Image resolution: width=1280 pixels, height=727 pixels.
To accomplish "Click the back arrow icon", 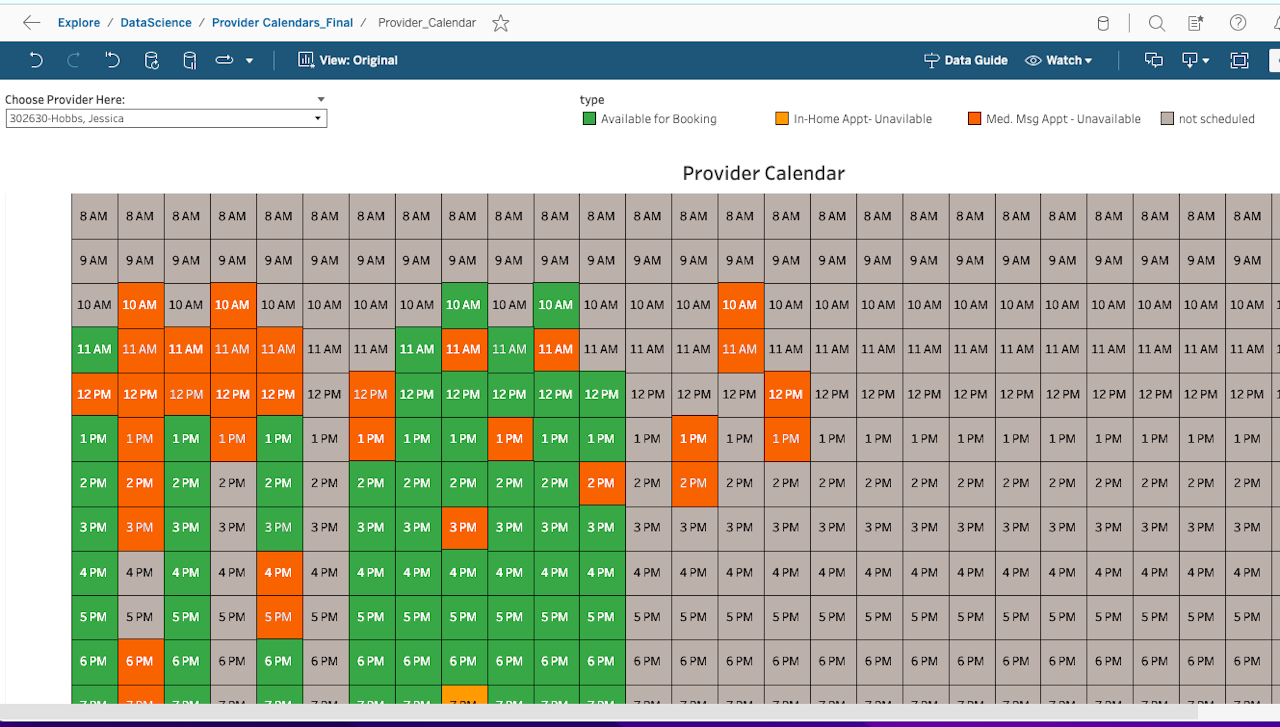I will (x=31, y=22).
